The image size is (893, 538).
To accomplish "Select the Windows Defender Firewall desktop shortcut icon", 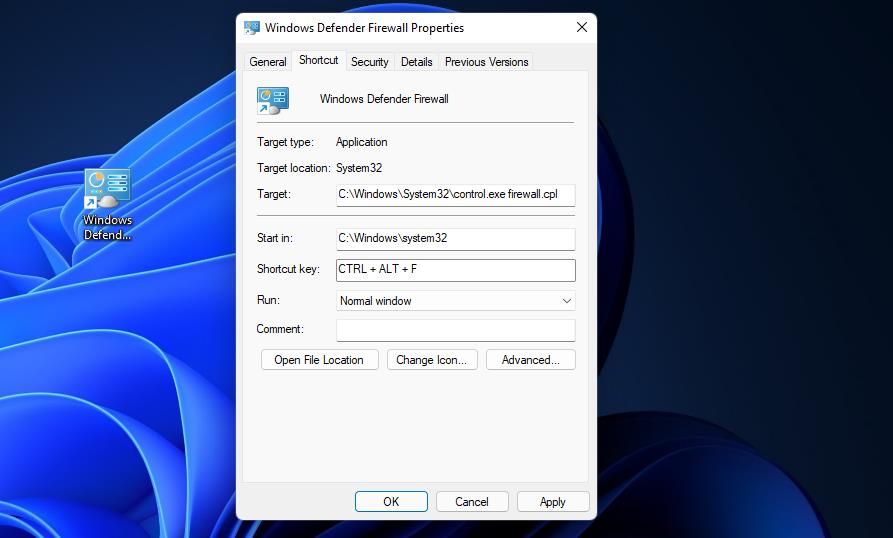I will click(x=107, y=188).
